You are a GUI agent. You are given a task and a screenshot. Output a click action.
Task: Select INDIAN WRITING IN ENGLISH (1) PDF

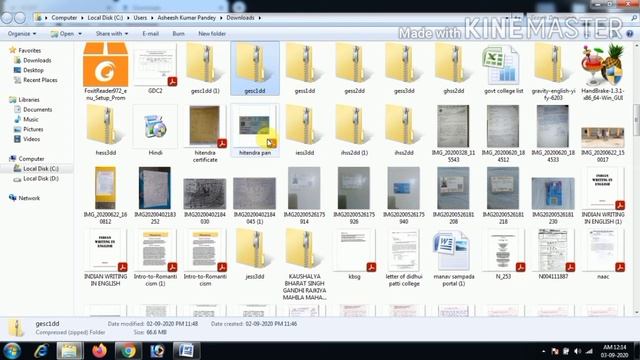(603, 189)
